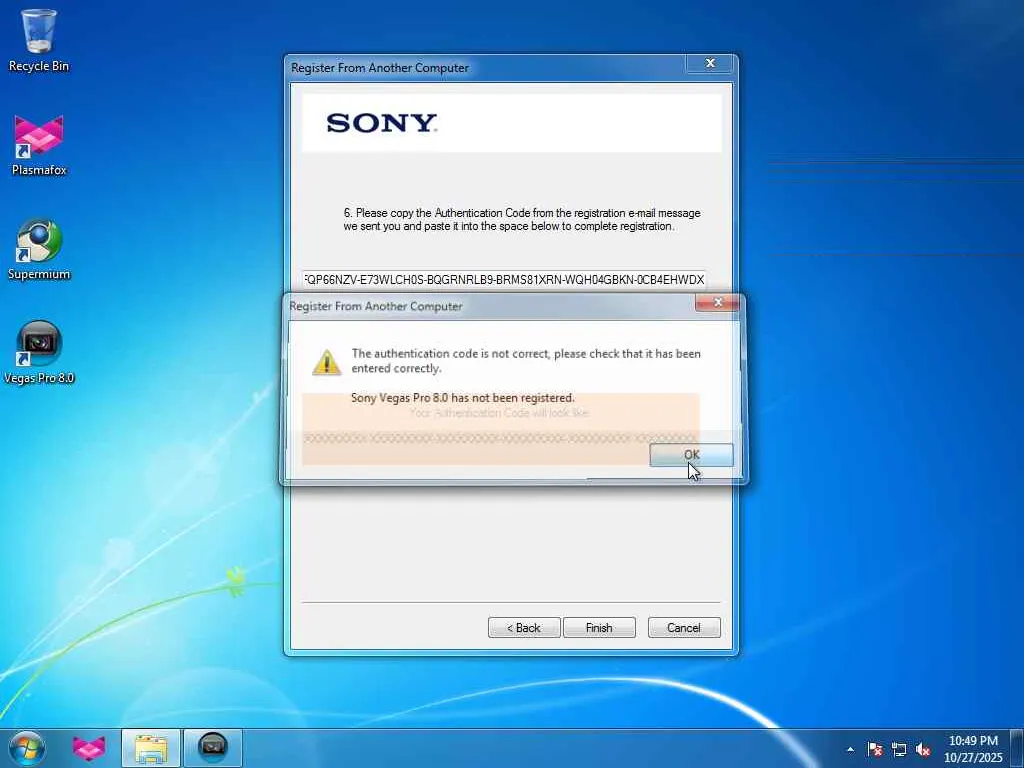Image resolution: width=1024 pixels, height=768 pixels.
Task: Open the network status tray icon
Action: (899, 750)
